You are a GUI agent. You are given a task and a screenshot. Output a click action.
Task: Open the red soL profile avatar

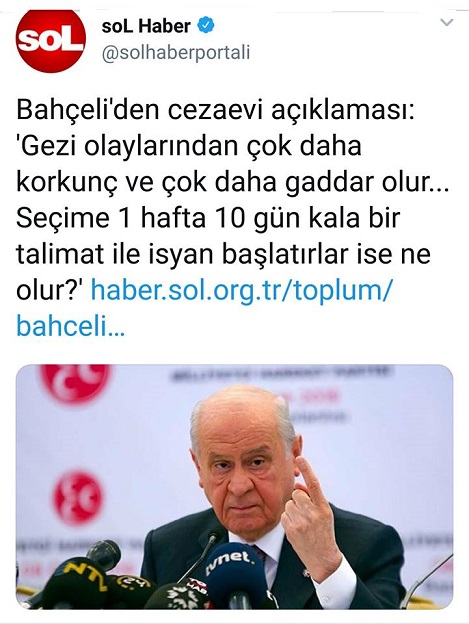click(51, 41)
